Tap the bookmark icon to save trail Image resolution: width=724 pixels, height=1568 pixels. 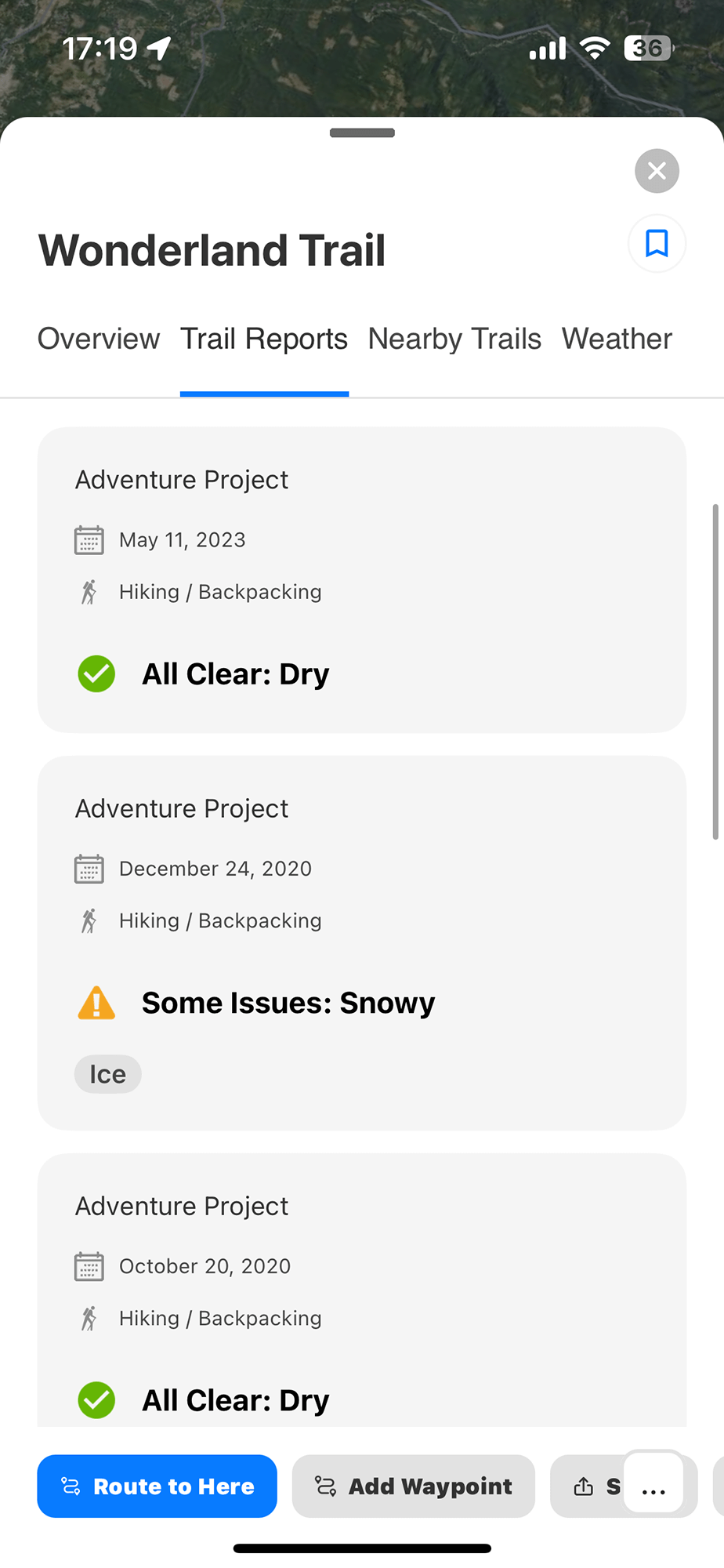click(x=657, y=244)
